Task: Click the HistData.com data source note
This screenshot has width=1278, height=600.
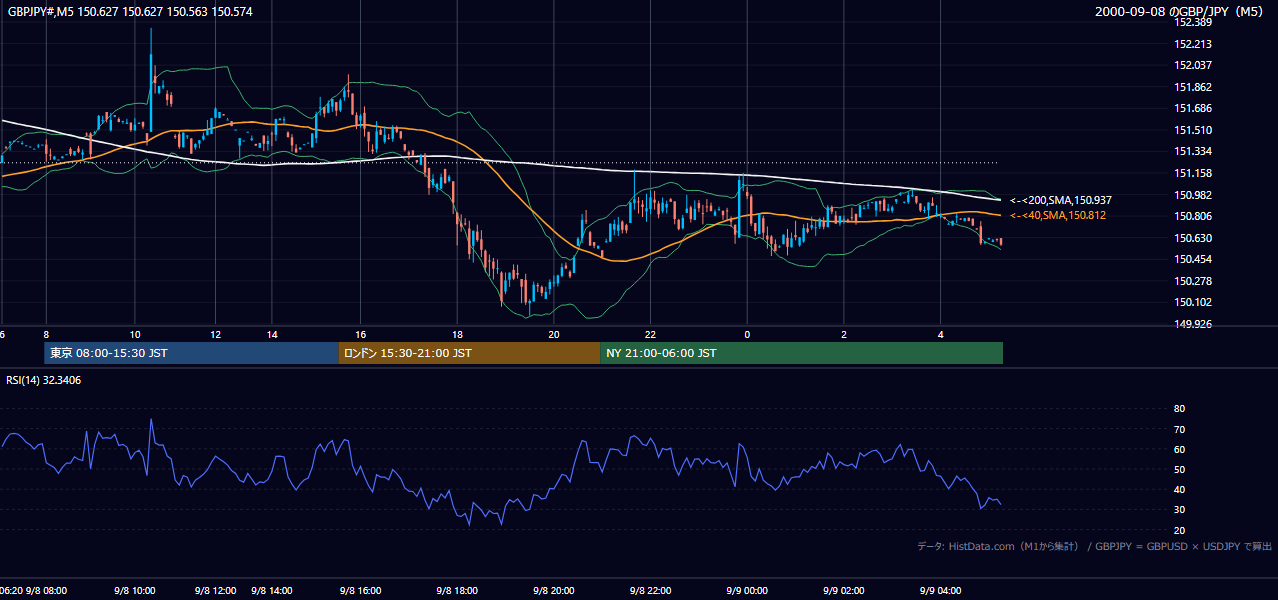Action: tap(1095, 546)
